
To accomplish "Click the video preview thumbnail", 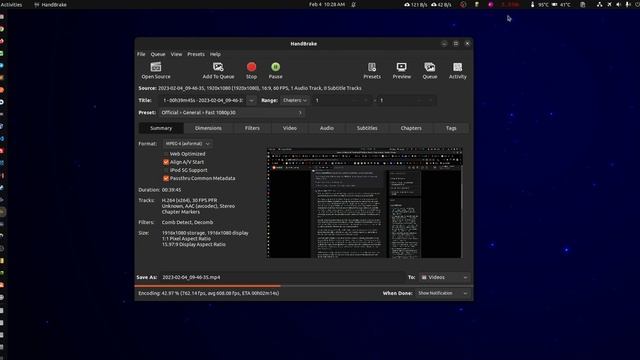I will [x=364, y=203].
